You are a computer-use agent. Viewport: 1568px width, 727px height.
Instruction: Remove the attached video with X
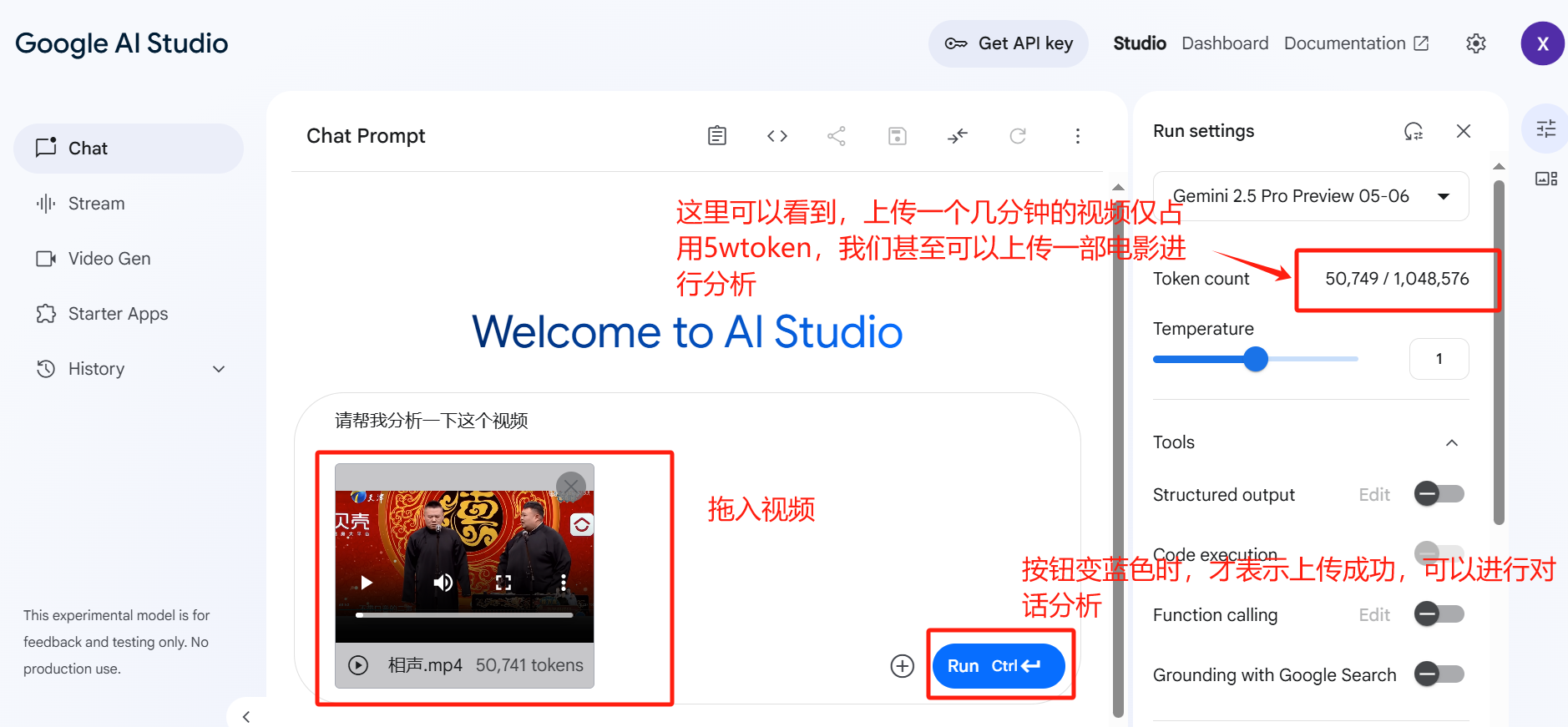pyautogui.click(x=571, y=486)
